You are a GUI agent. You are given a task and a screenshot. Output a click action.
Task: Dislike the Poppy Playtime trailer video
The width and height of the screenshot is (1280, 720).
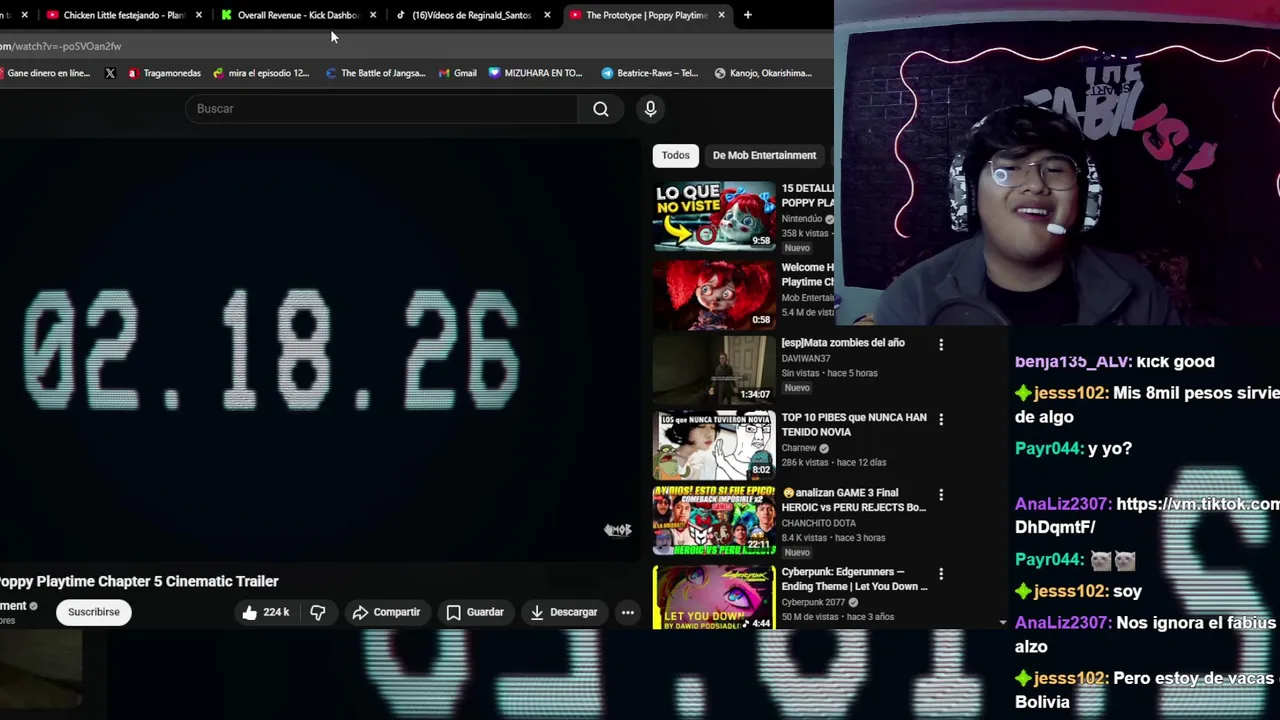coord(318,612)
